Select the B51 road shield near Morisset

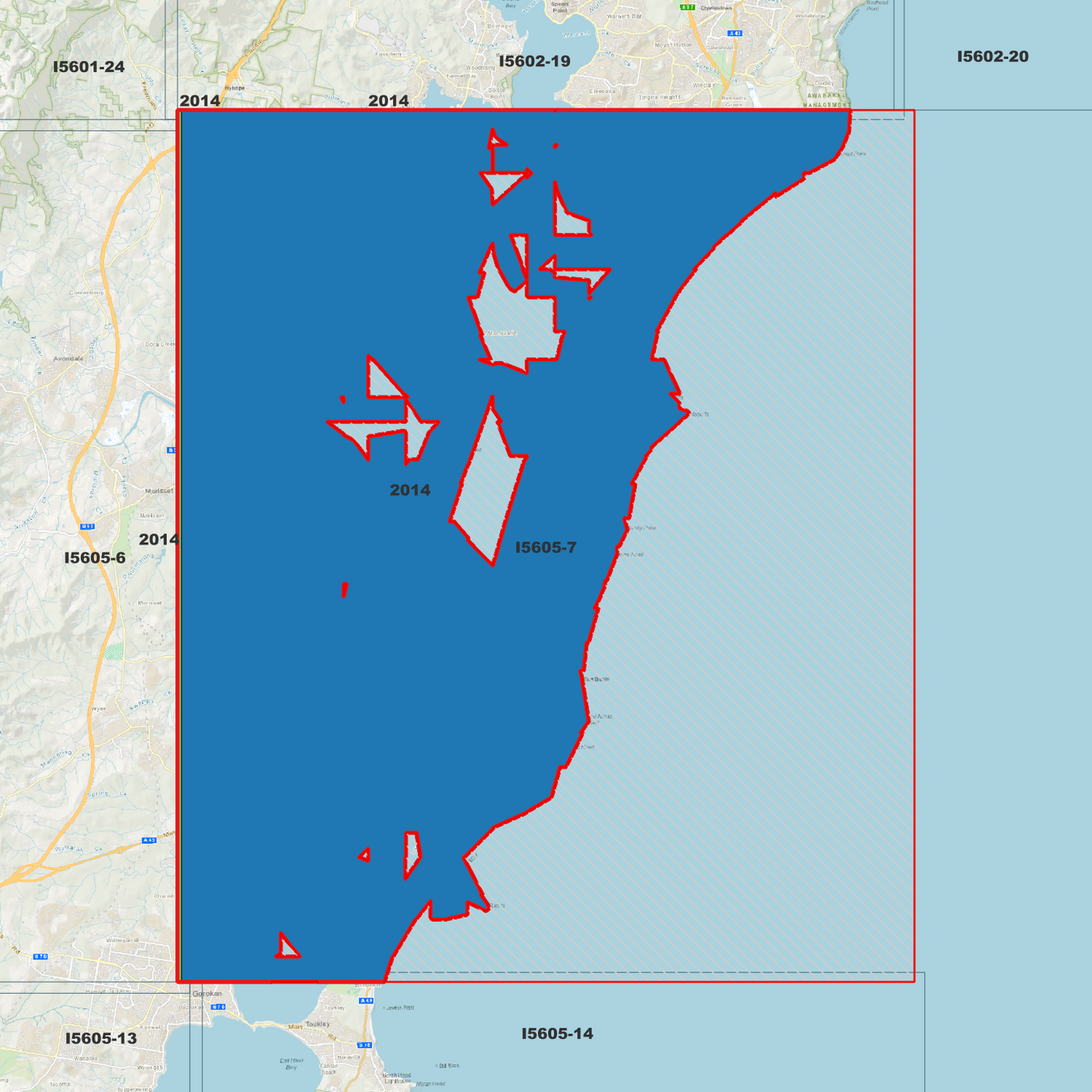(x=172, y=450)
